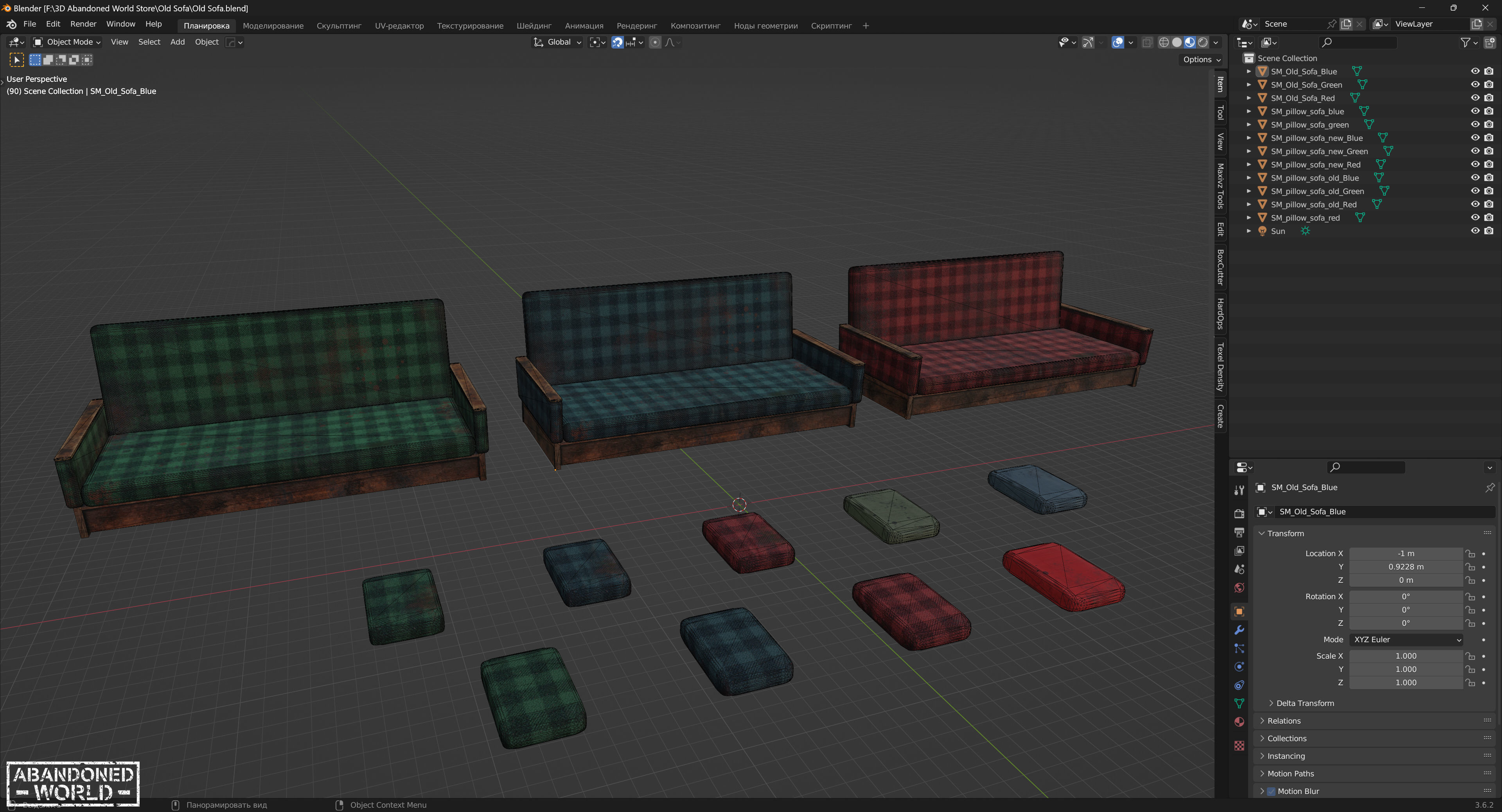Open the Object properties tab

(1239, 611)
